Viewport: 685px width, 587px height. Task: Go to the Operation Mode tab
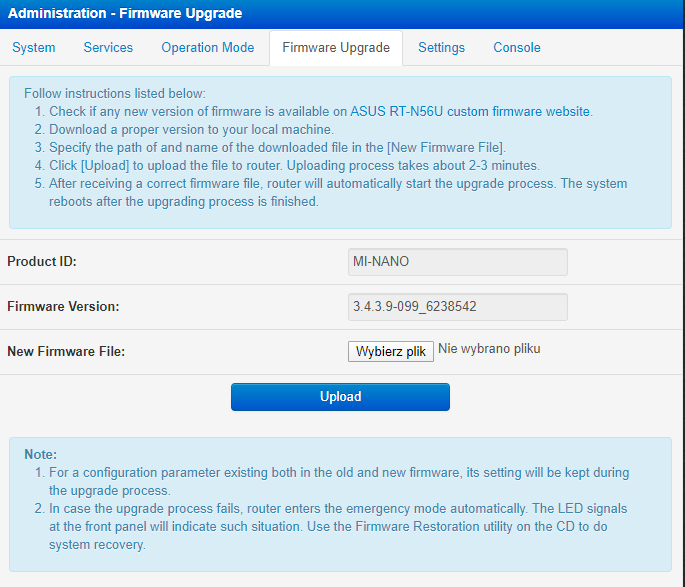click(x=207, y=47)
